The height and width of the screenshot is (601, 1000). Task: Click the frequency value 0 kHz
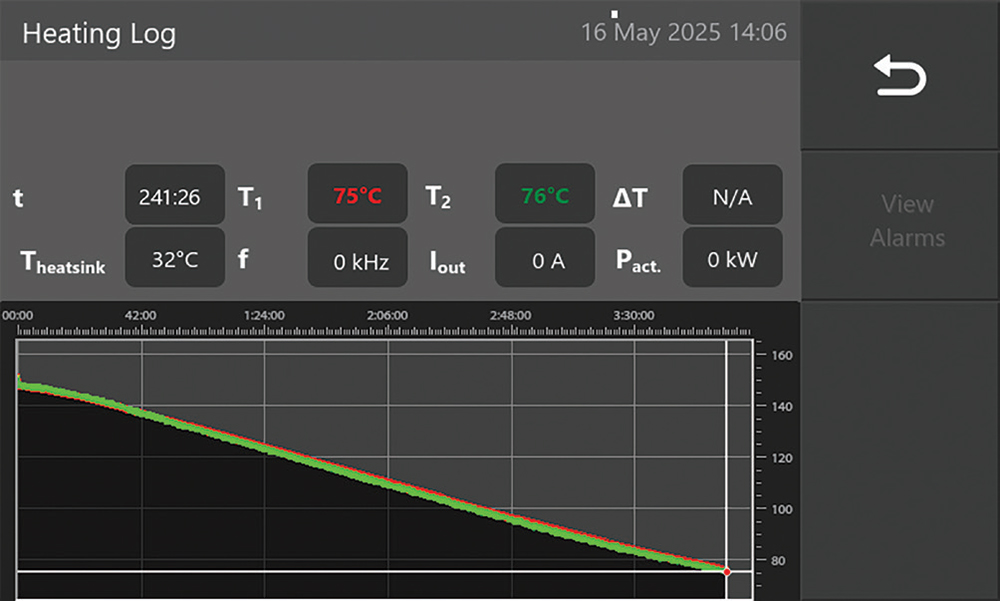(357, 260)
